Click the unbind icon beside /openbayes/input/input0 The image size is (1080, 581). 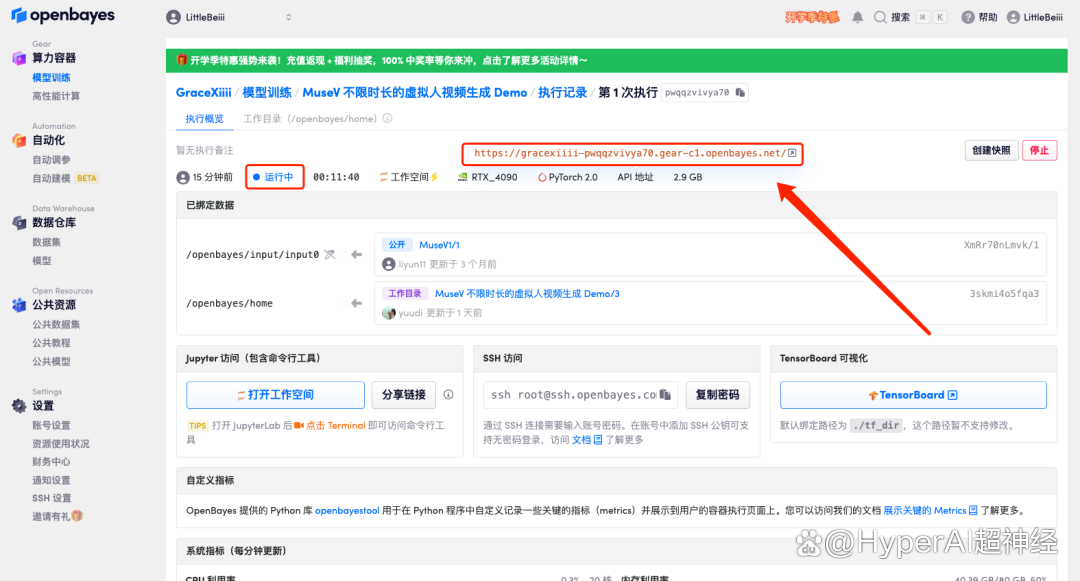[x=330, y=255]
